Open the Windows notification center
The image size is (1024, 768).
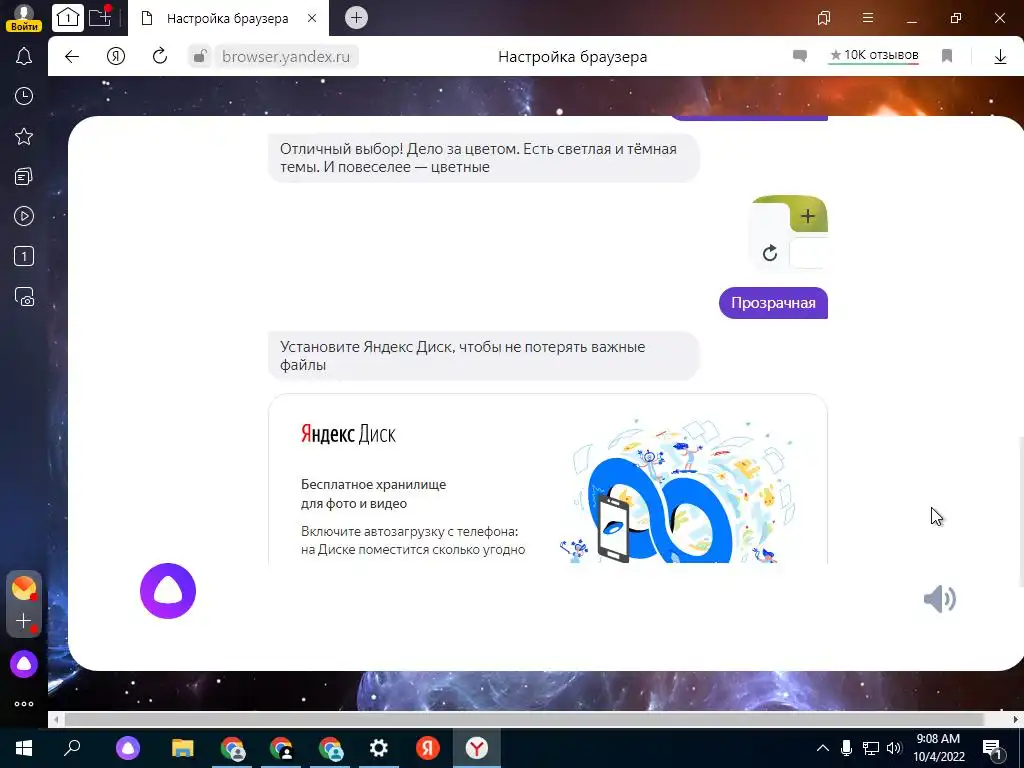tap(993, 749)
